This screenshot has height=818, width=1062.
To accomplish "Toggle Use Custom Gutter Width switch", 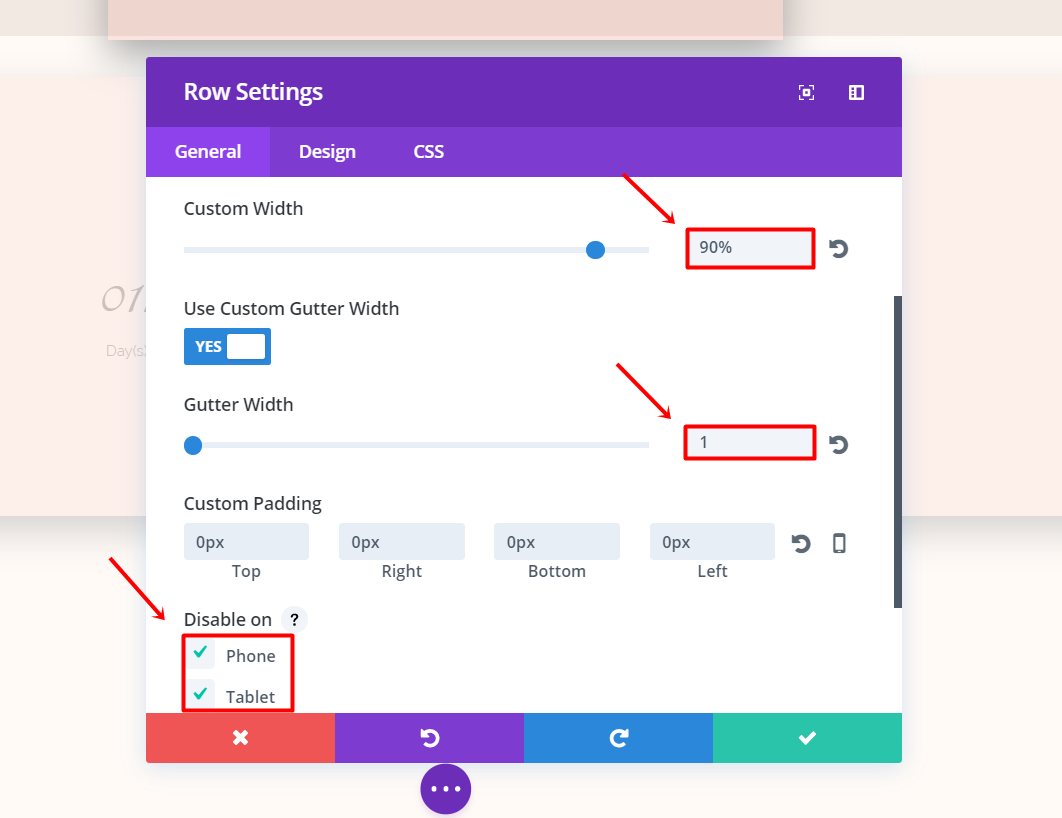I will [228, 347].
